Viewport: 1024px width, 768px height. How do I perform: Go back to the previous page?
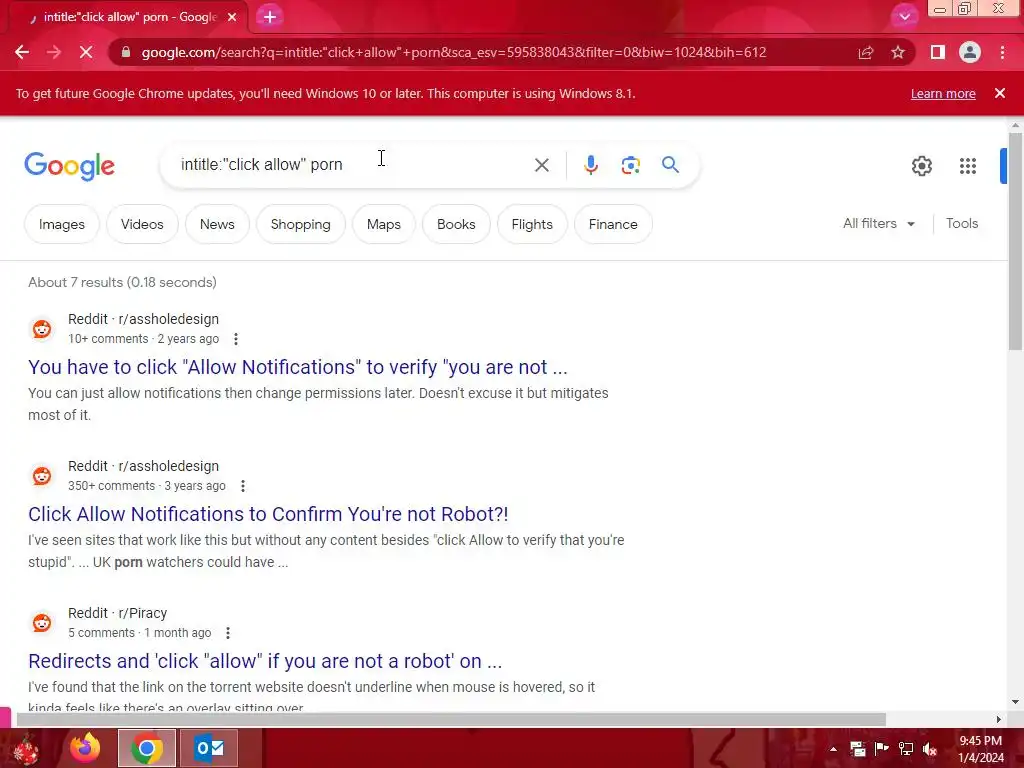tap(22, 52)
